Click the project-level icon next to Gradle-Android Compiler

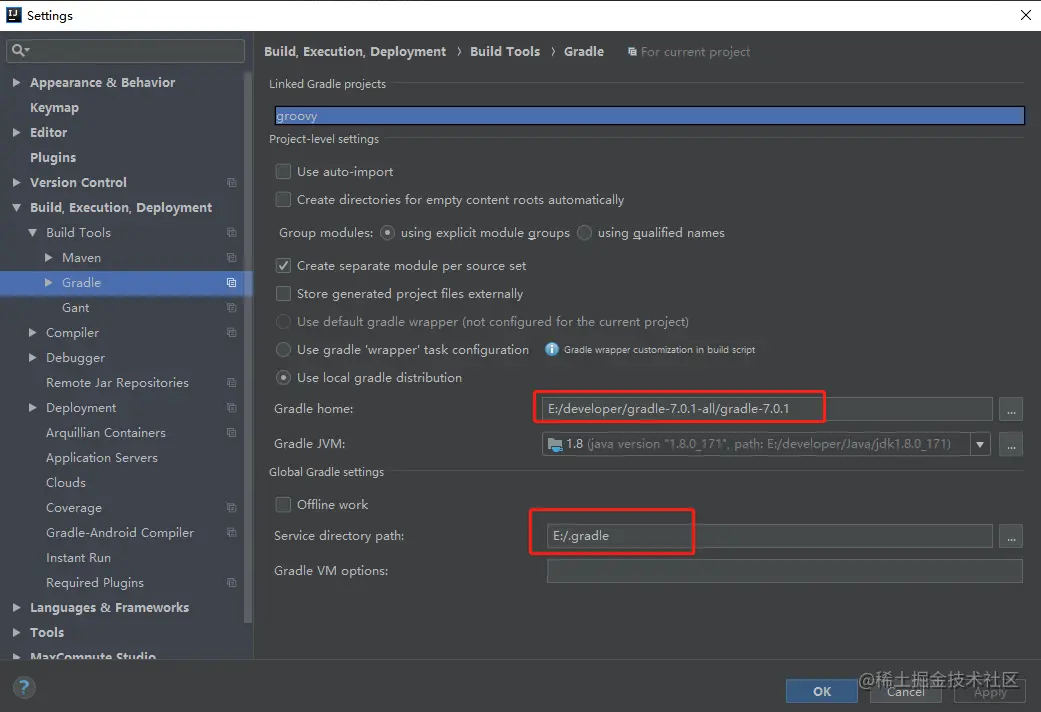(231, 533)
